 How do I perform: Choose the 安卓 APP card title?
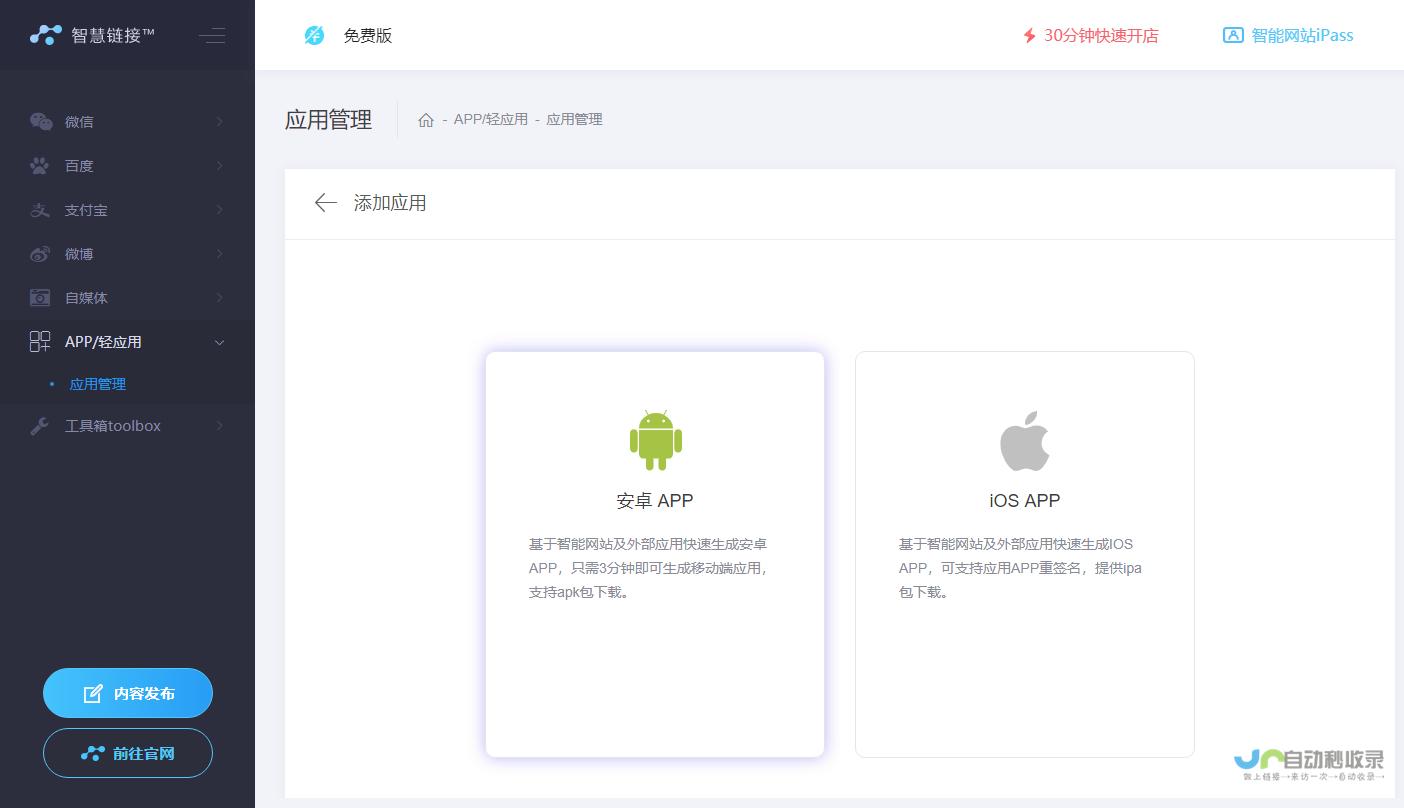pyautogui.click(x=655, y=501)
